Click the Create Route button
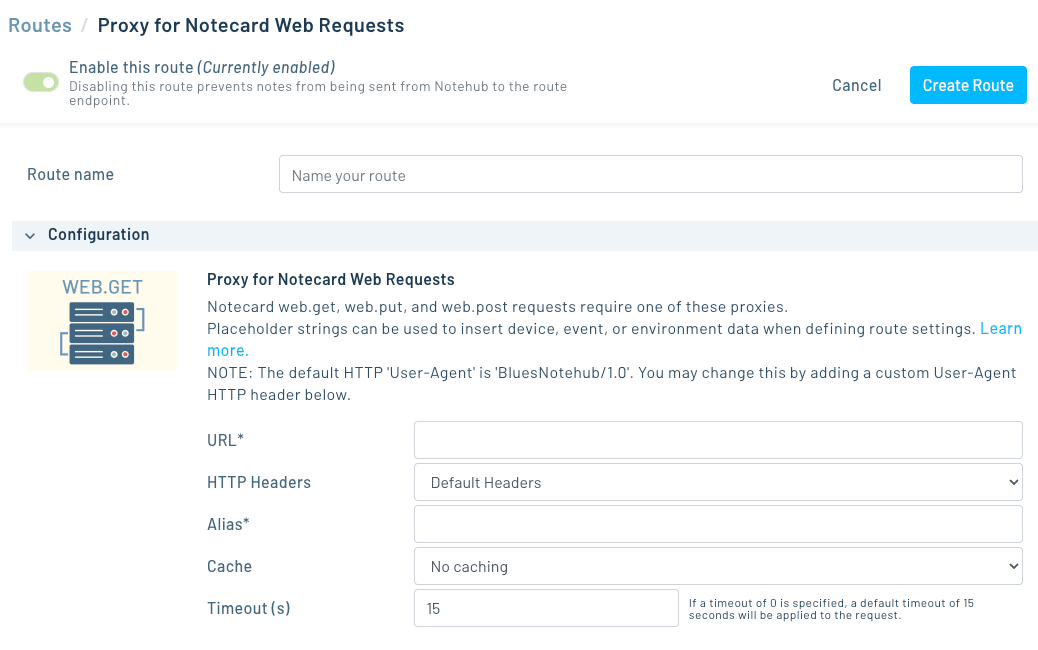This screenshot has height=650, width=1038. 967,85
